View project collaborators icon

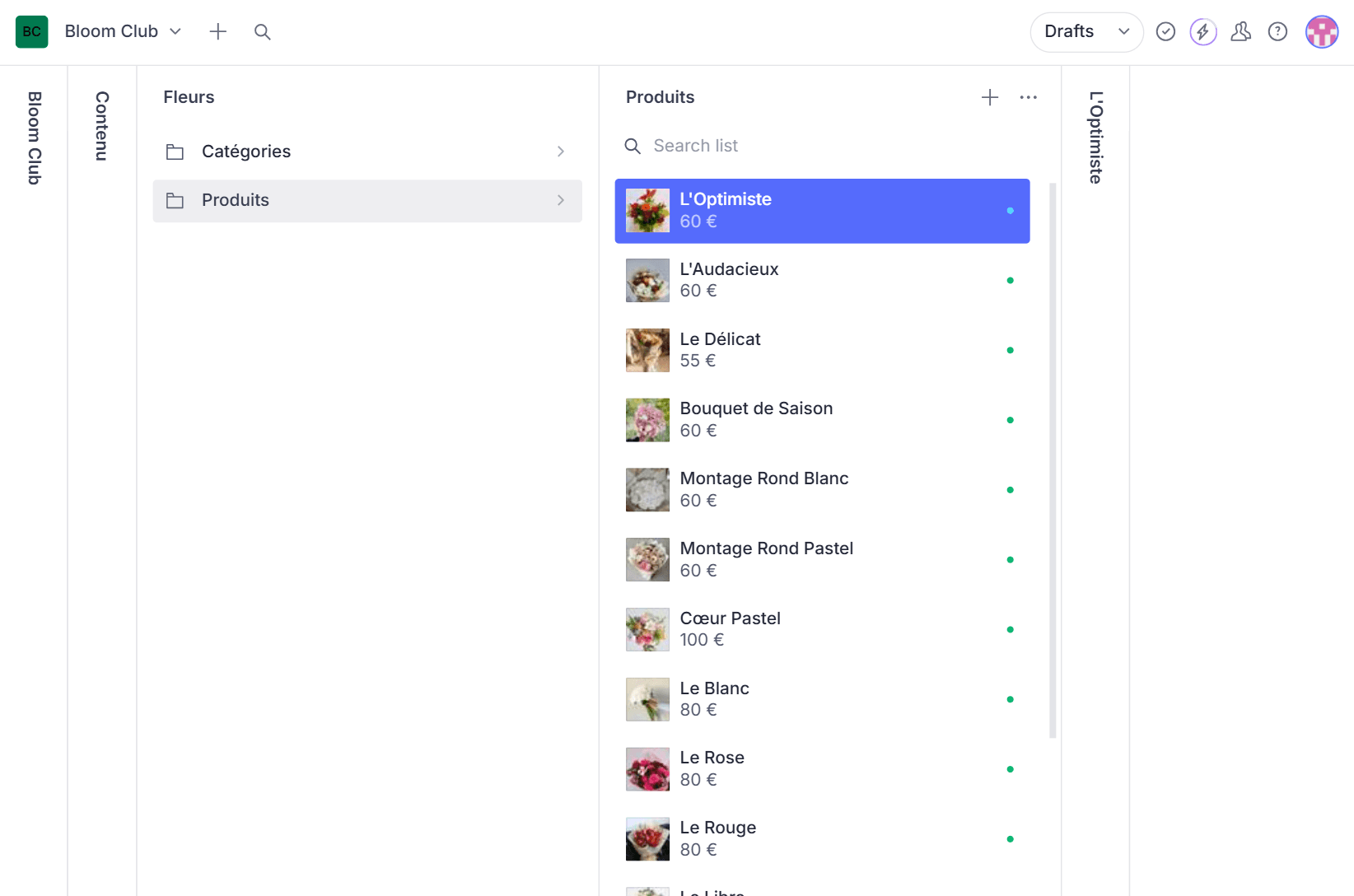[1240, 31]
